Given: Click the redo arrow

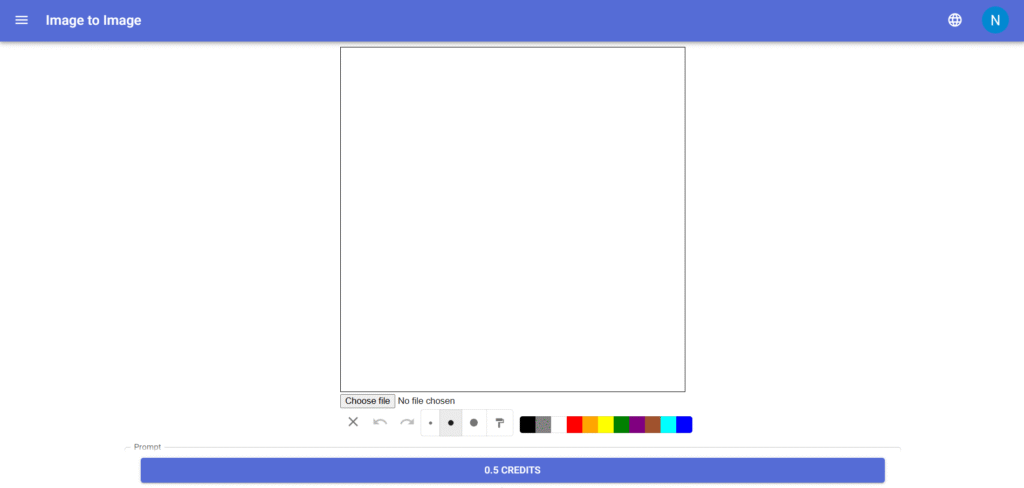Looking at the screenshot, I should (407, 422).
